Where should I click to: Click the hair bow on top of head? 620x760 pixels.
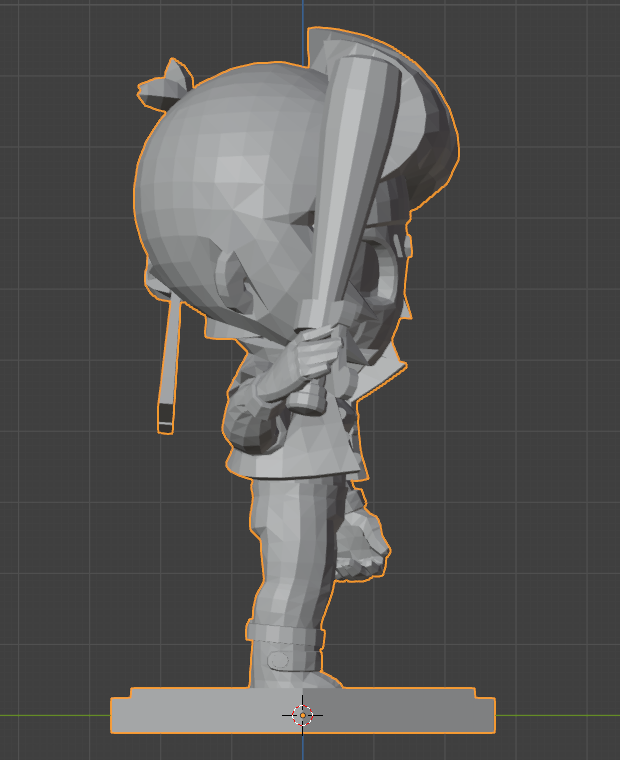coord(165,85)
